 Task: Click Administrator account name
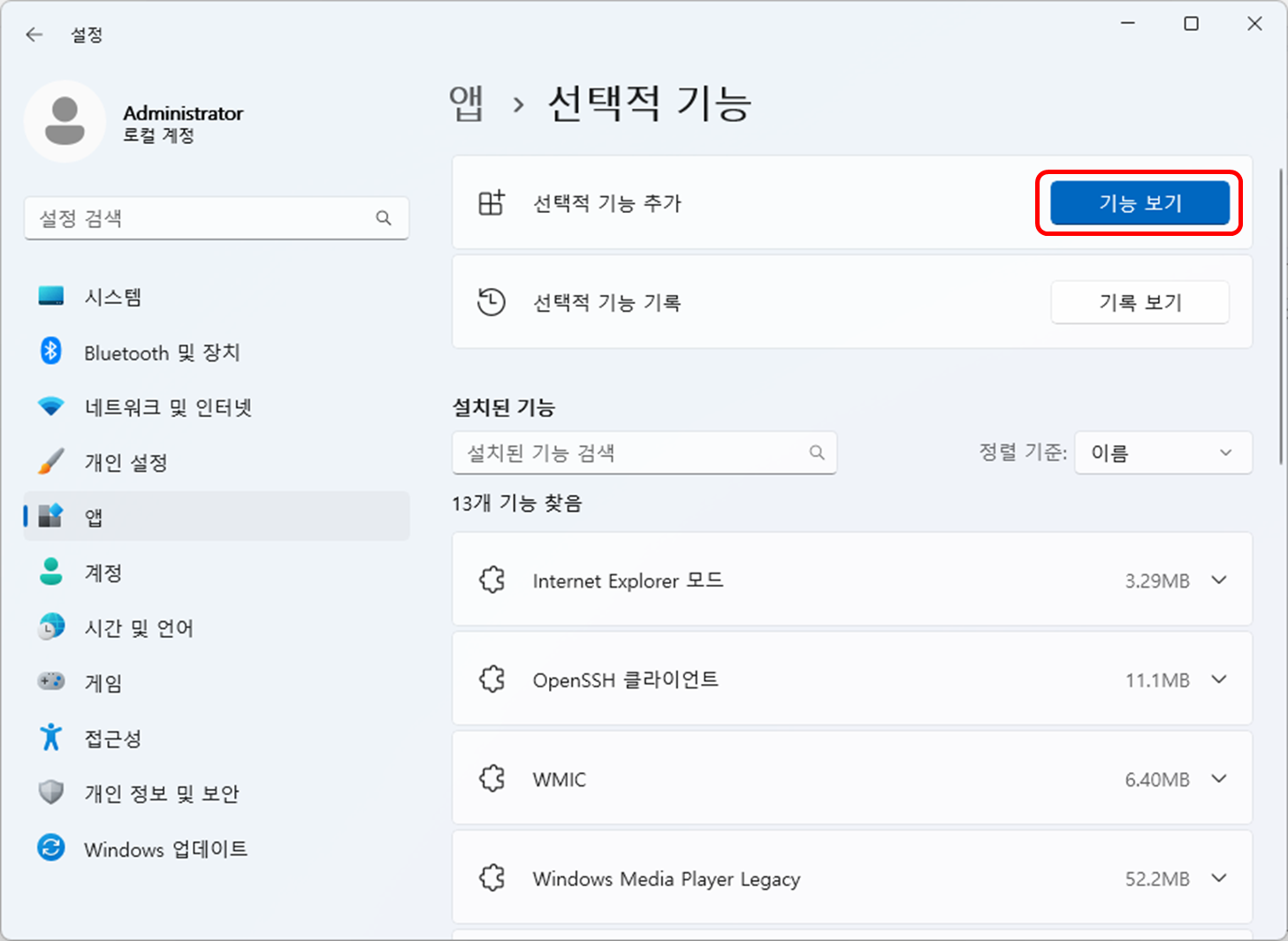pos(183,113)
